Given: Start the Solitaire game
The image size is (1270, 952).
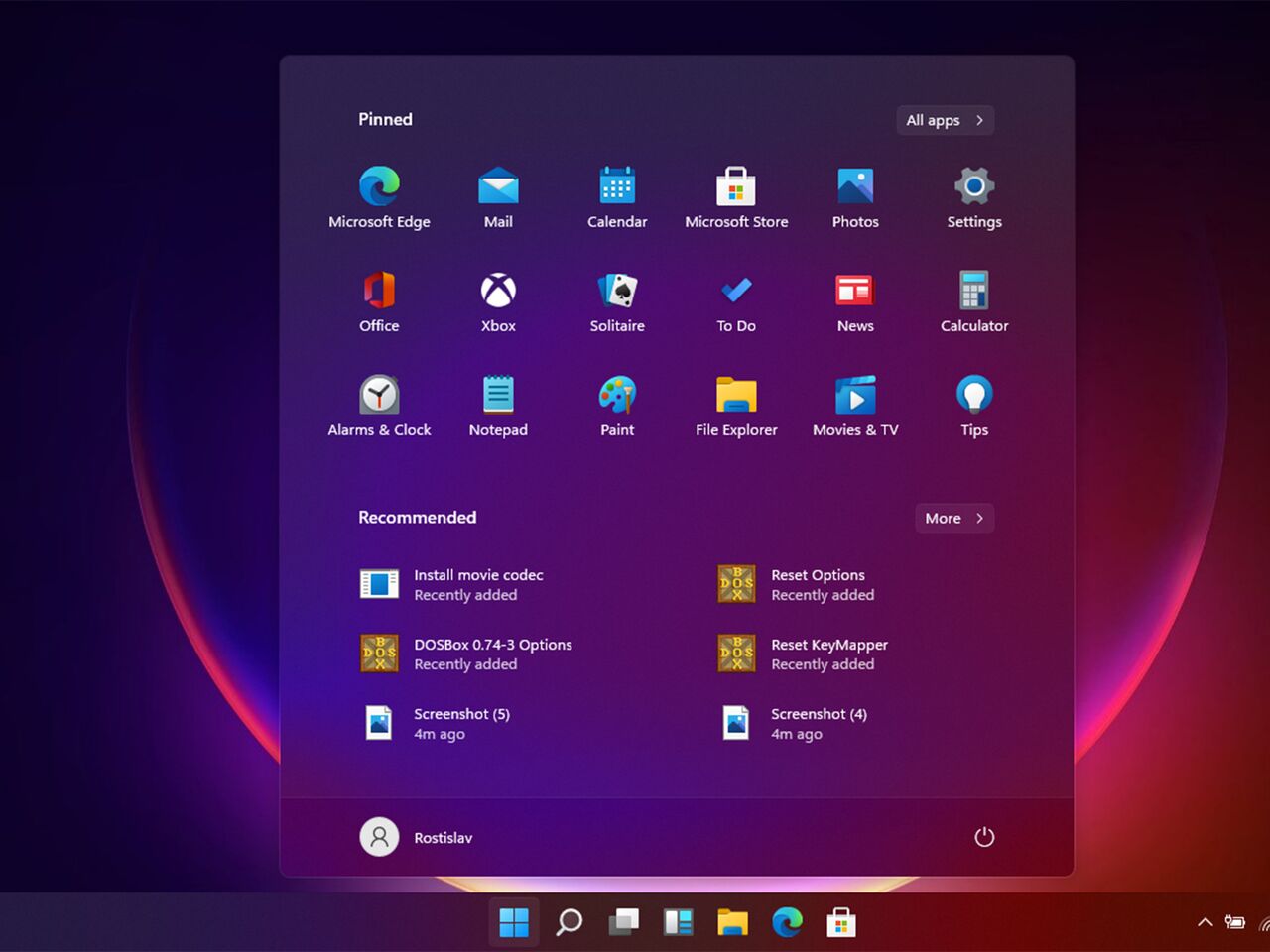Looking at the screenshot, I should coord(617,302).
